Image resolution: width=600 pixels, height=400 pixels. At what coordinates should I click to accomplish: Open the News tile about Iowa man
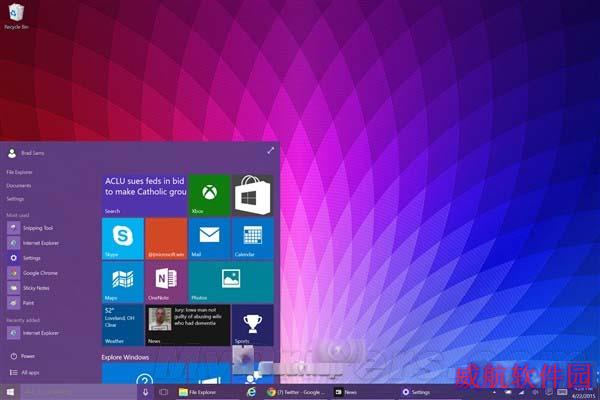pos(188,325)
